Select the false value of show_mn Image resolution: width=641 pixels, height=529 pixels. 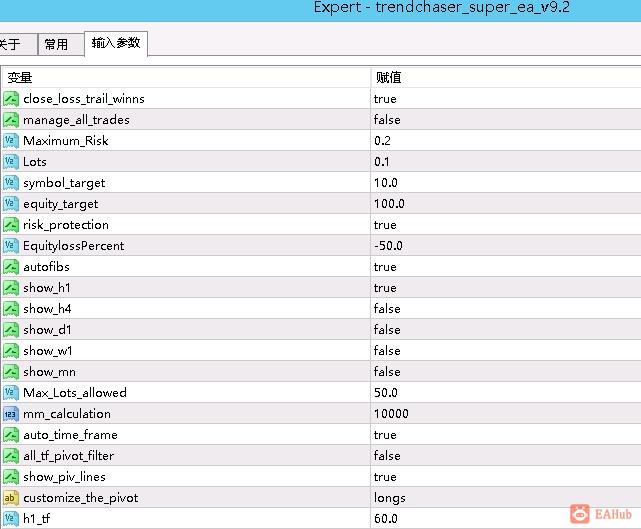(387, 372)
